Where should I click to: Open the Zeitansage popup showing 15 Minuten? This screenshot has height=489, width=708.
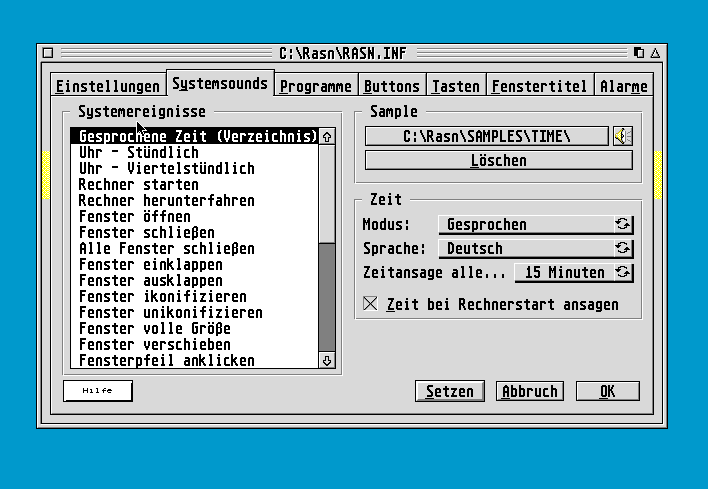pos(563,272)
